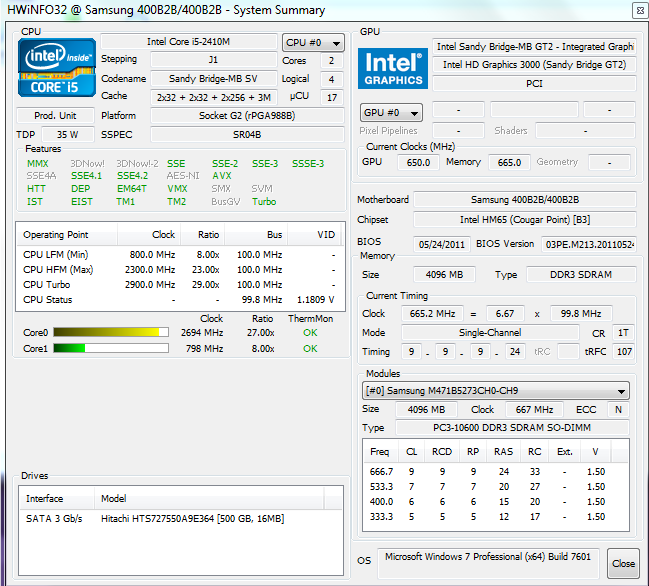Viewport: 649px width, 586px height.
Task: Select the CPU Turbo row
Action: 180,285
